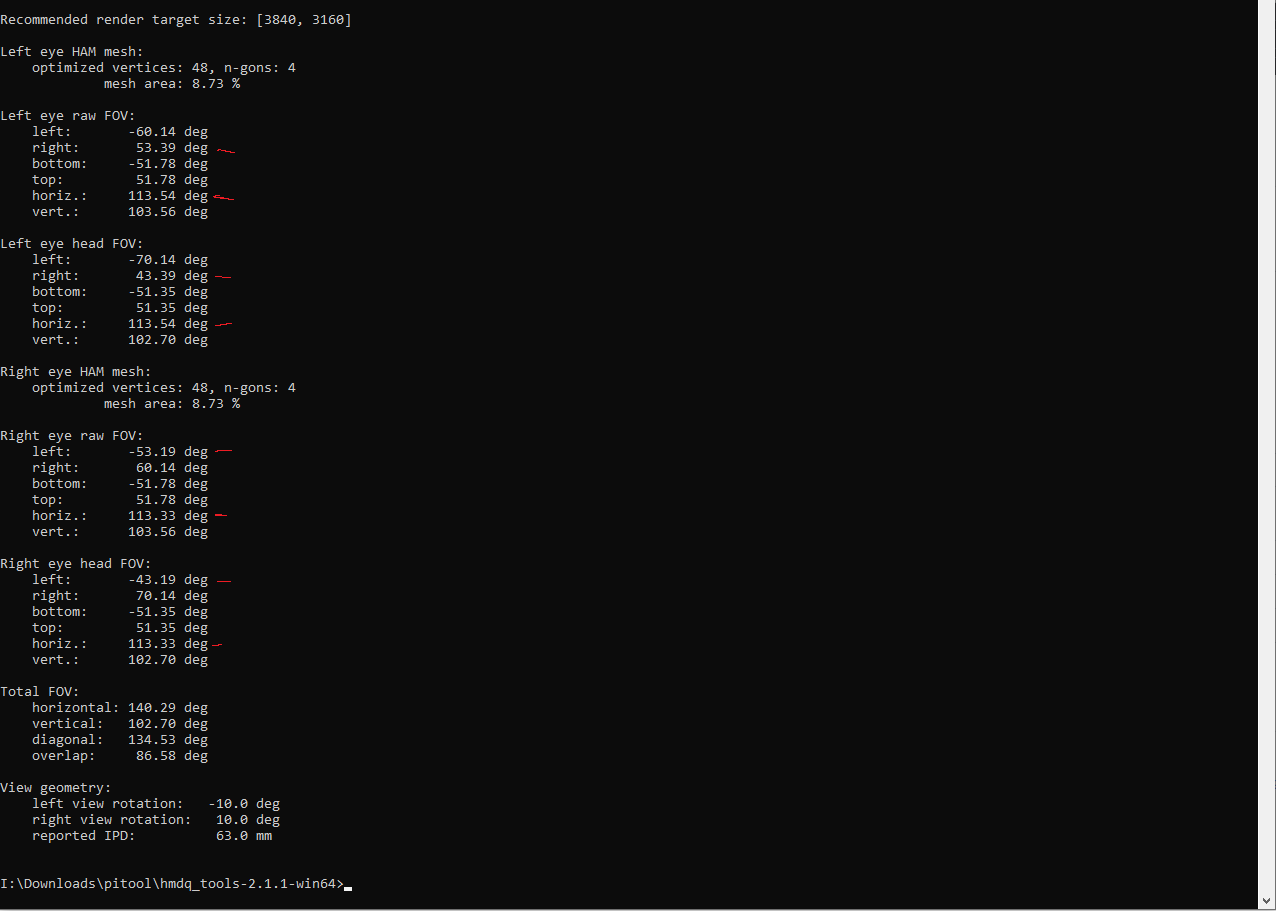Viewport: 1276px width, 911px height.
Task: Click the -53.19 deg left value
Action: [168, 452]
